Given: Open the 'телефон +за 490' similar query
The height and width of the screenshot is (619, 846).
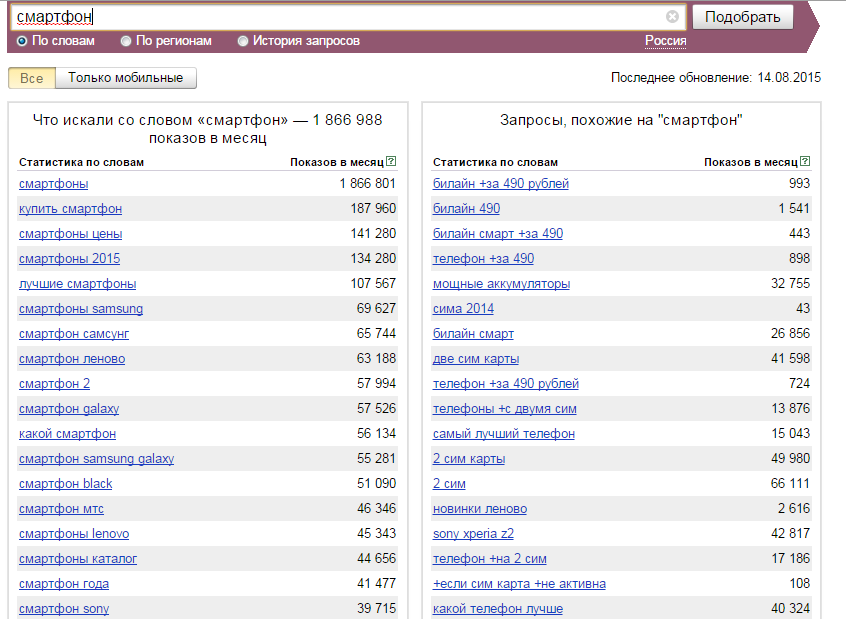Looking at the screenshot, I should pyautogui.click(x=483, y=259).
